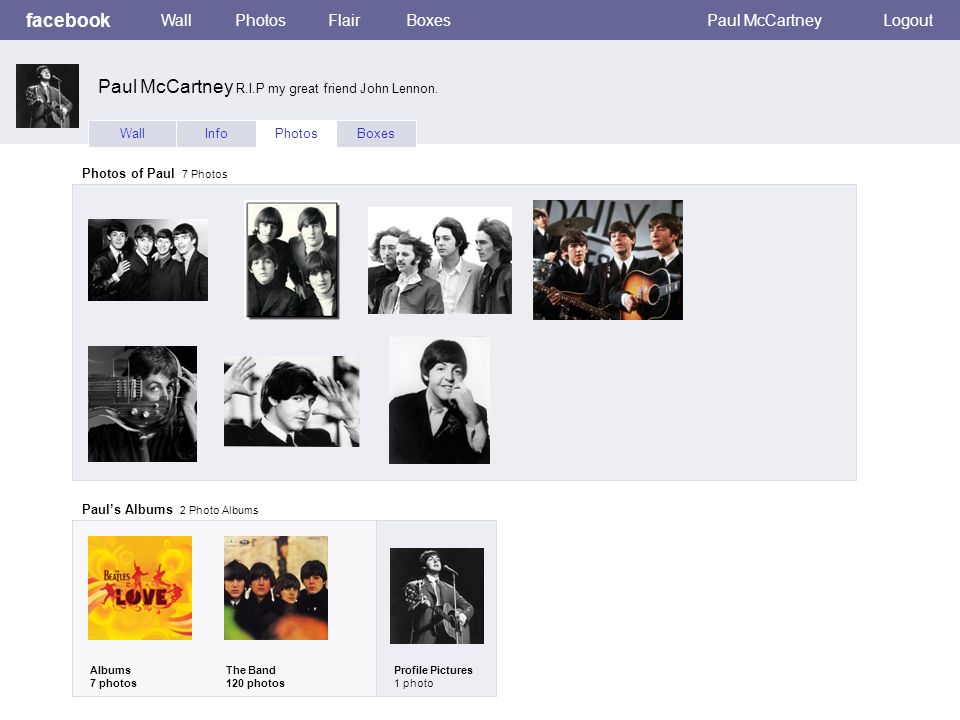The image size is (960, 720).
Task: Click the '1 photo' label
Action: pyautogui.click(x=414, y=683)
